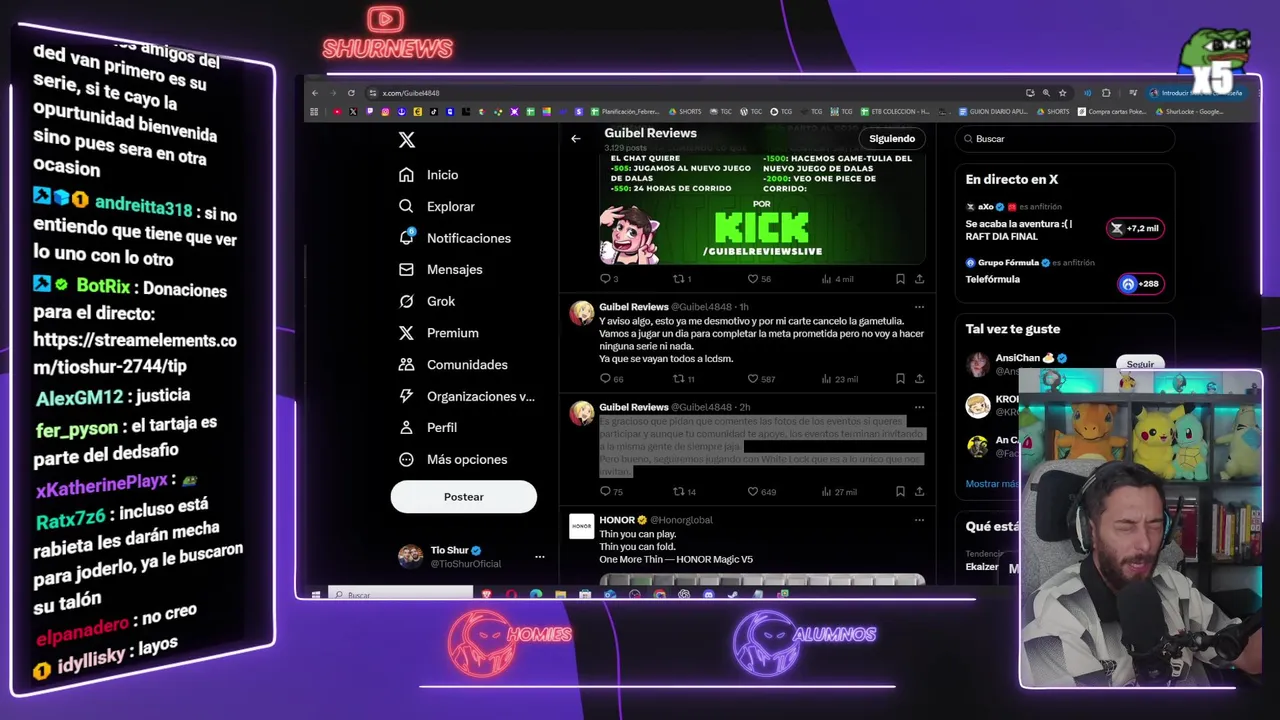Open Explorar in the sidebar
This screenshot has height=720, width=1280.
click(436, 206)
